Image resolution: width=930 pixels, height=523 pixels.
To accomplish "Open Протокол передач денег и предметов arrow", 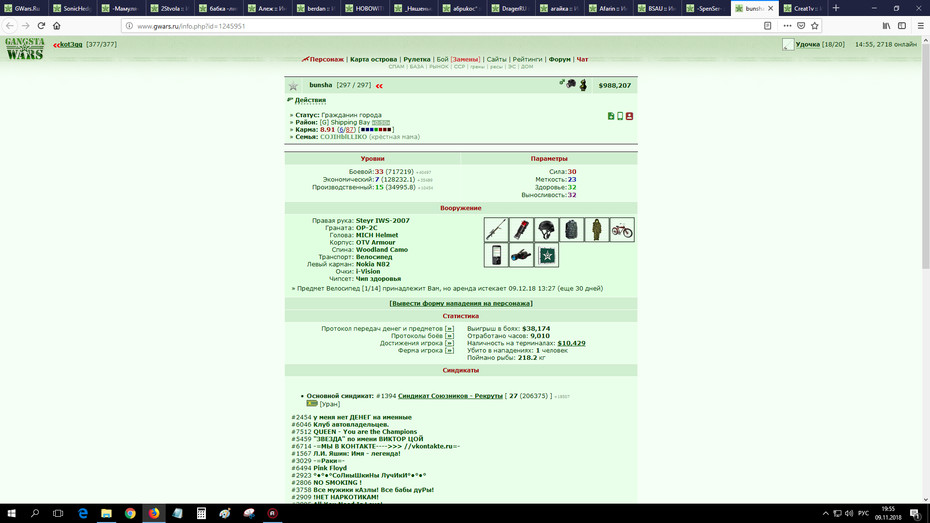I will click(x=449, y=329).
